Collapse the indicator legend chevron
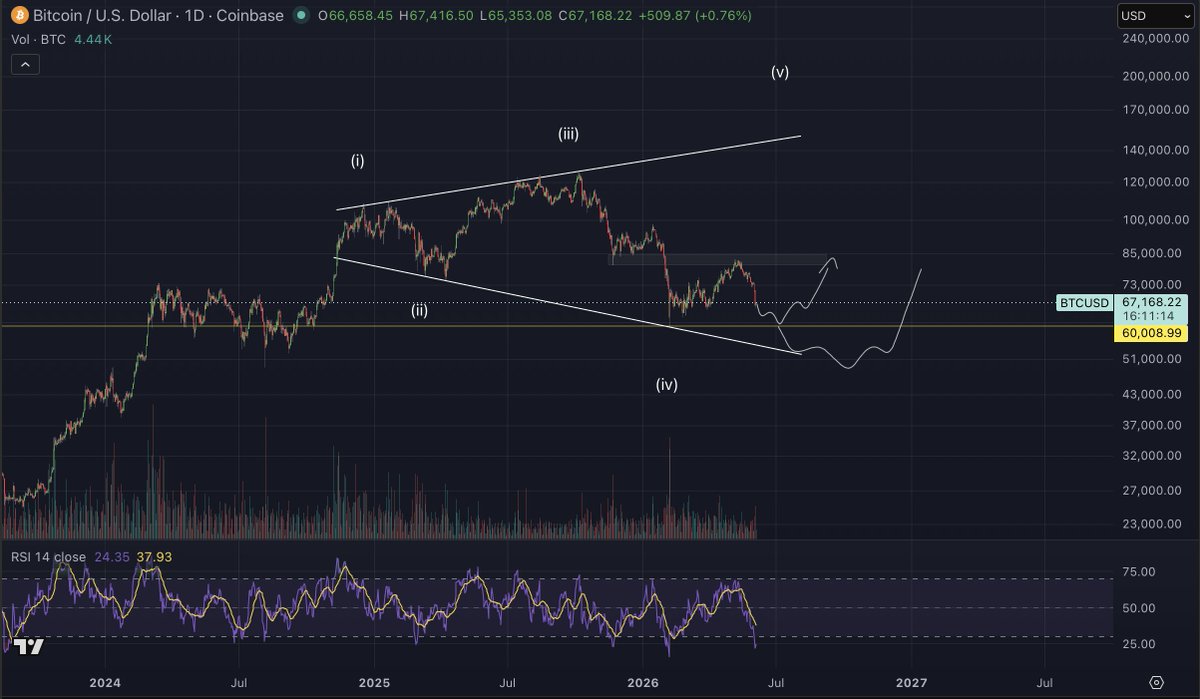Screen dimensions: 1200x699 click(25, 64)
